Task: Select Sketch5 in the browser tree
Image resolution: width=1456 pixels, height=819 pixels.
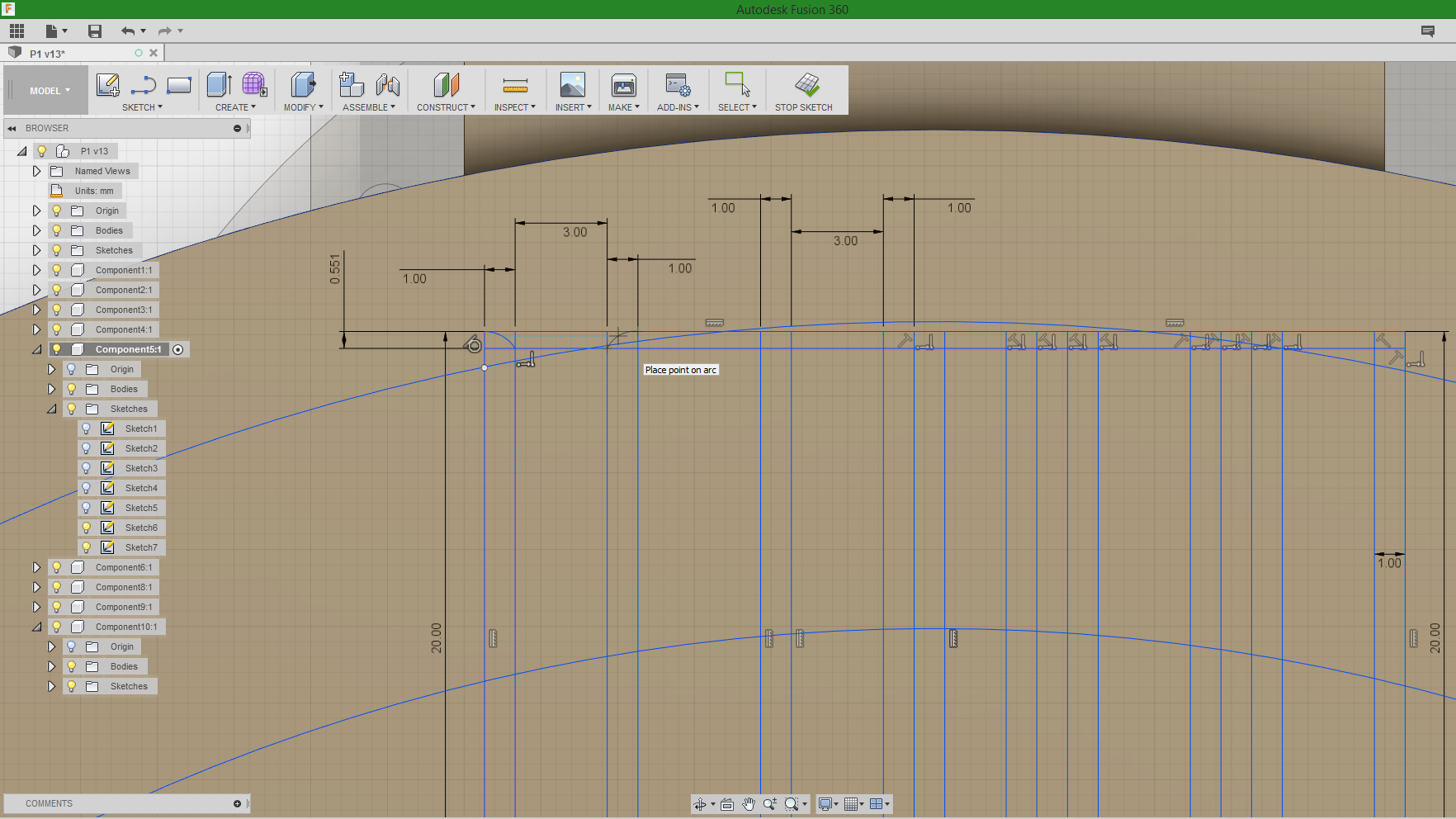Action: 141,508
